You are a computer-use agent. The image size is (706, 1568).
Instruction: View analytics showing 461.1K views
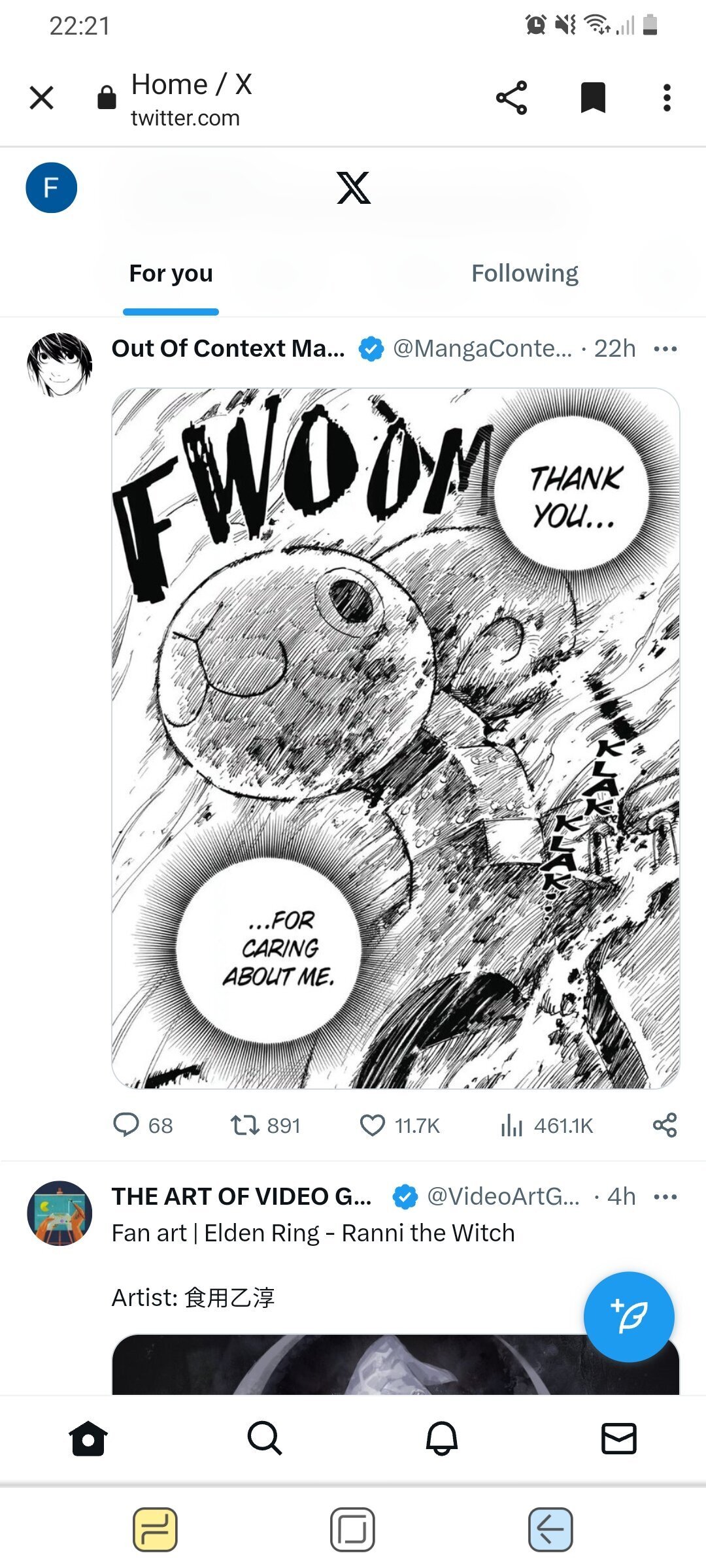click(x=512, y=1125)
